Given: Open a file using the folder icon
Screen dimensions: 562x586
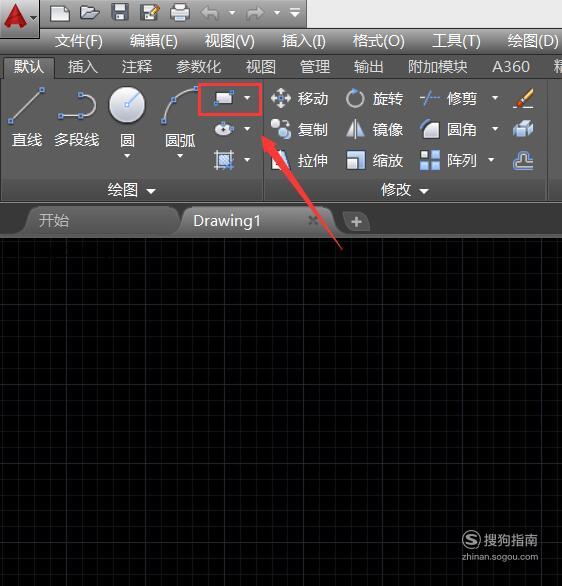Looking at the screenshot, I should coord(90,13).
